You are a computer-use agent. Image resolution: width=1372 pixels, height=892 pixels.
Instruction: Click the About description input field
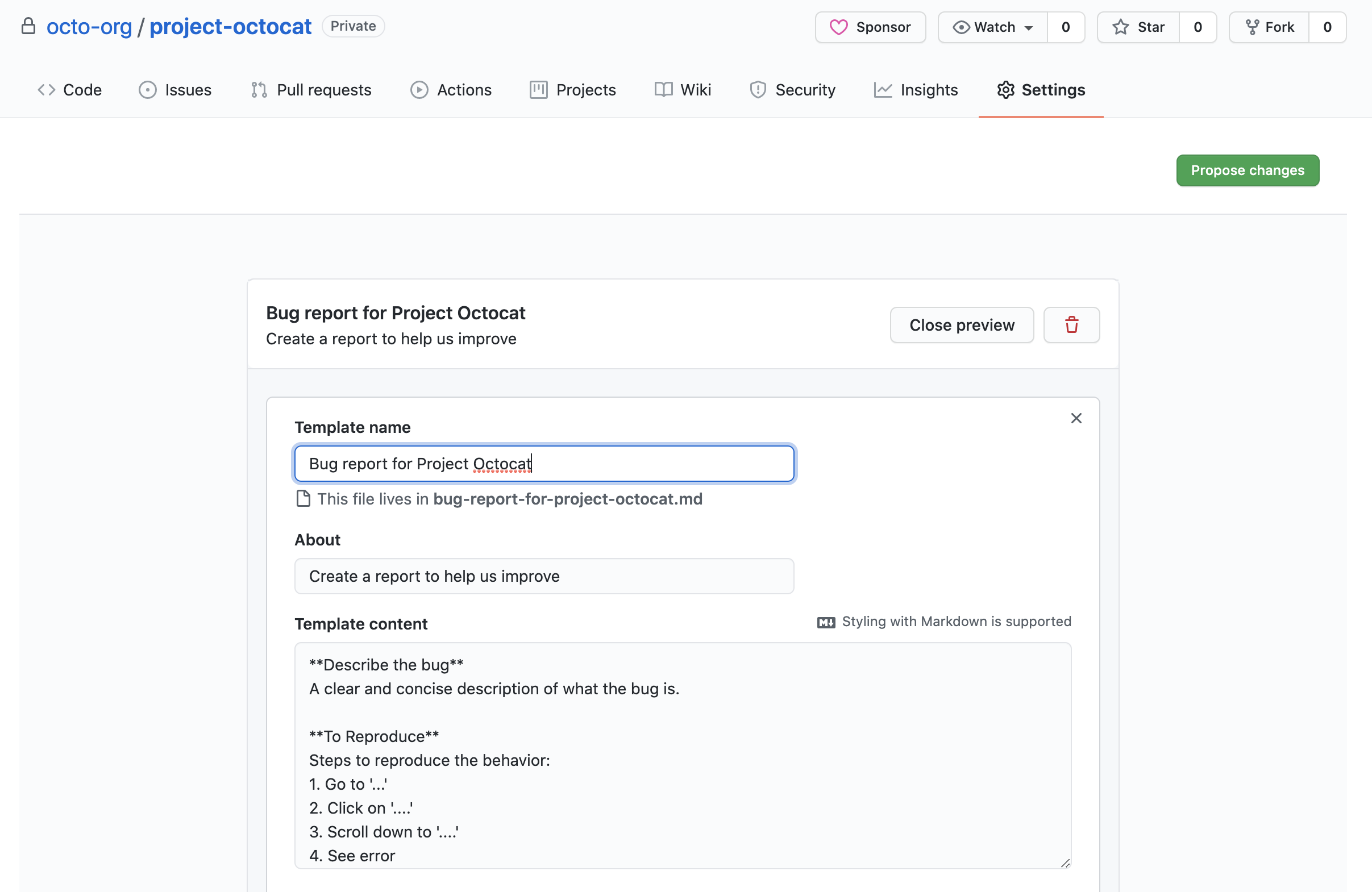545,576
